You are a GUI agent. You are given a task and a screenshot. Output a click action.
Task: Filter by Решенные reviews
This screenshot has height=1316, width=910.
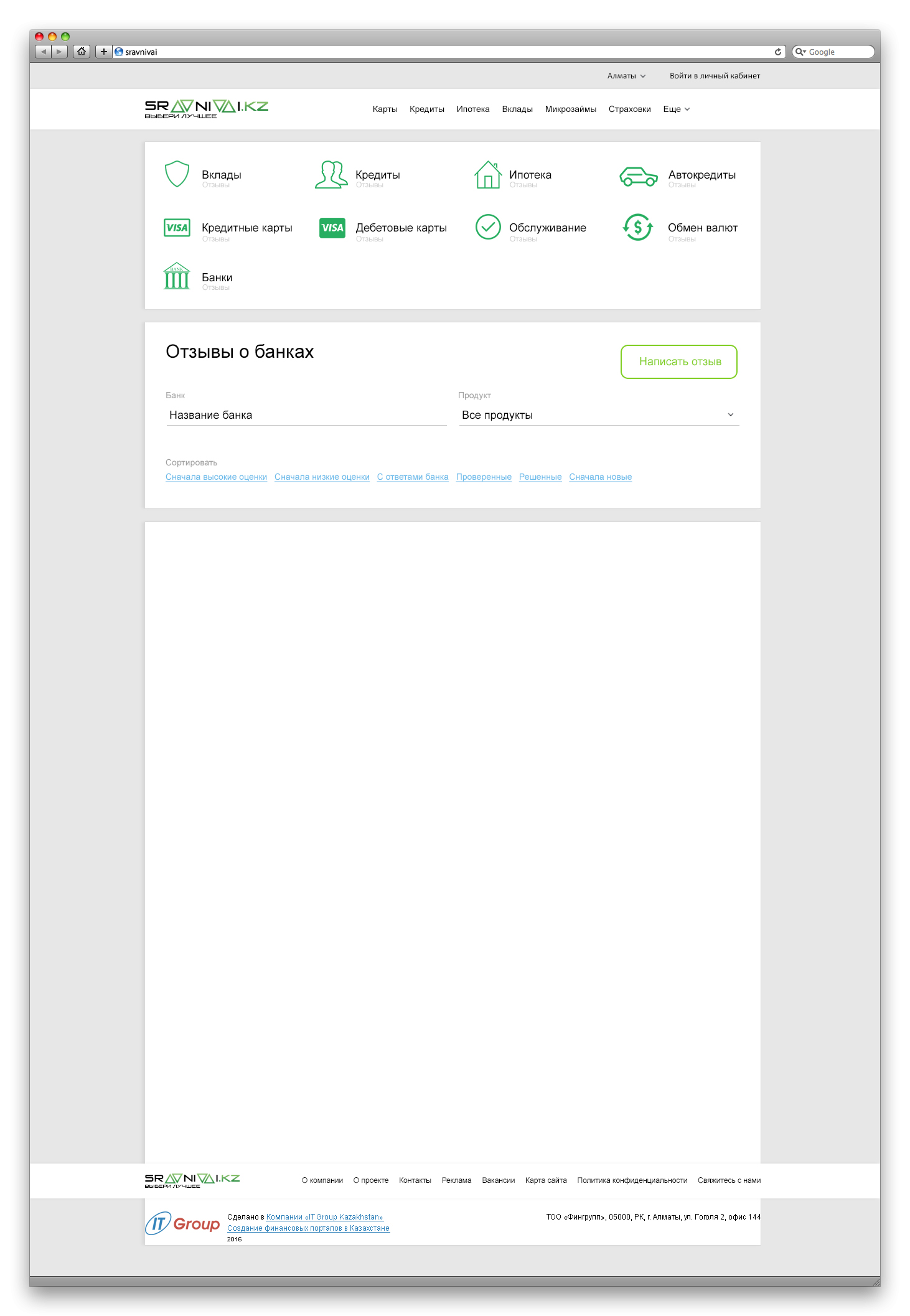(x=540, y=477)
